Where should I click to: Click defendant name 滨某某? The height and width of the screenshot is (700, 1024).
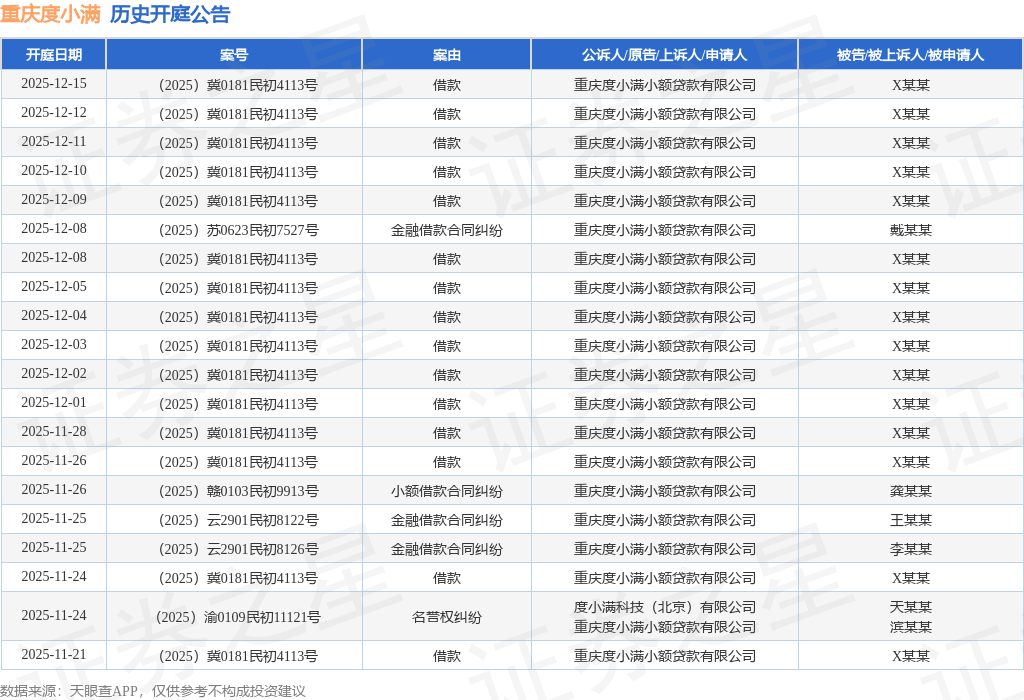[910, 627]
